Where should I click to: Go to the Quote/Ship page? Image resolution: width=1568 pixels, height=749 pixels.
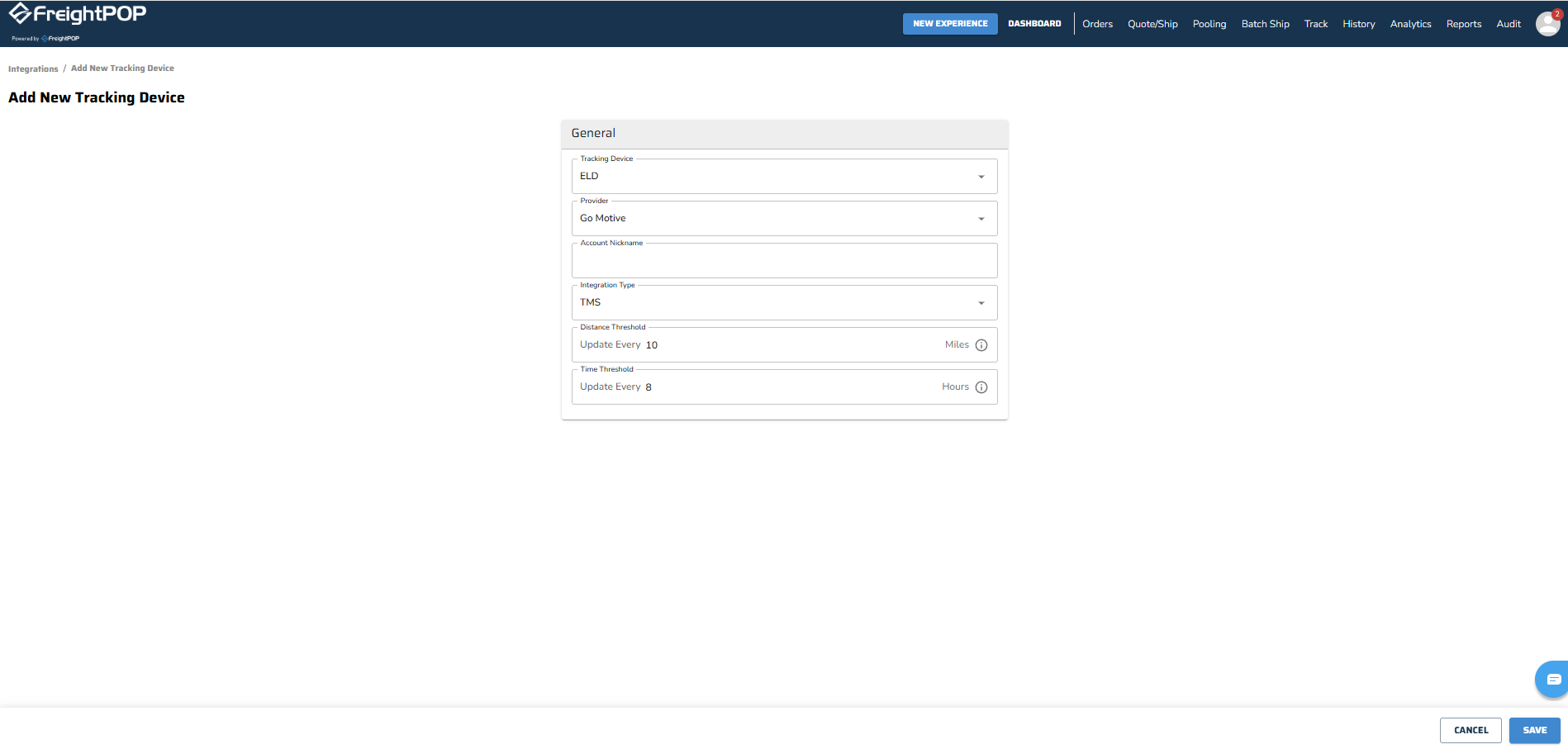tap(1152, 24)
